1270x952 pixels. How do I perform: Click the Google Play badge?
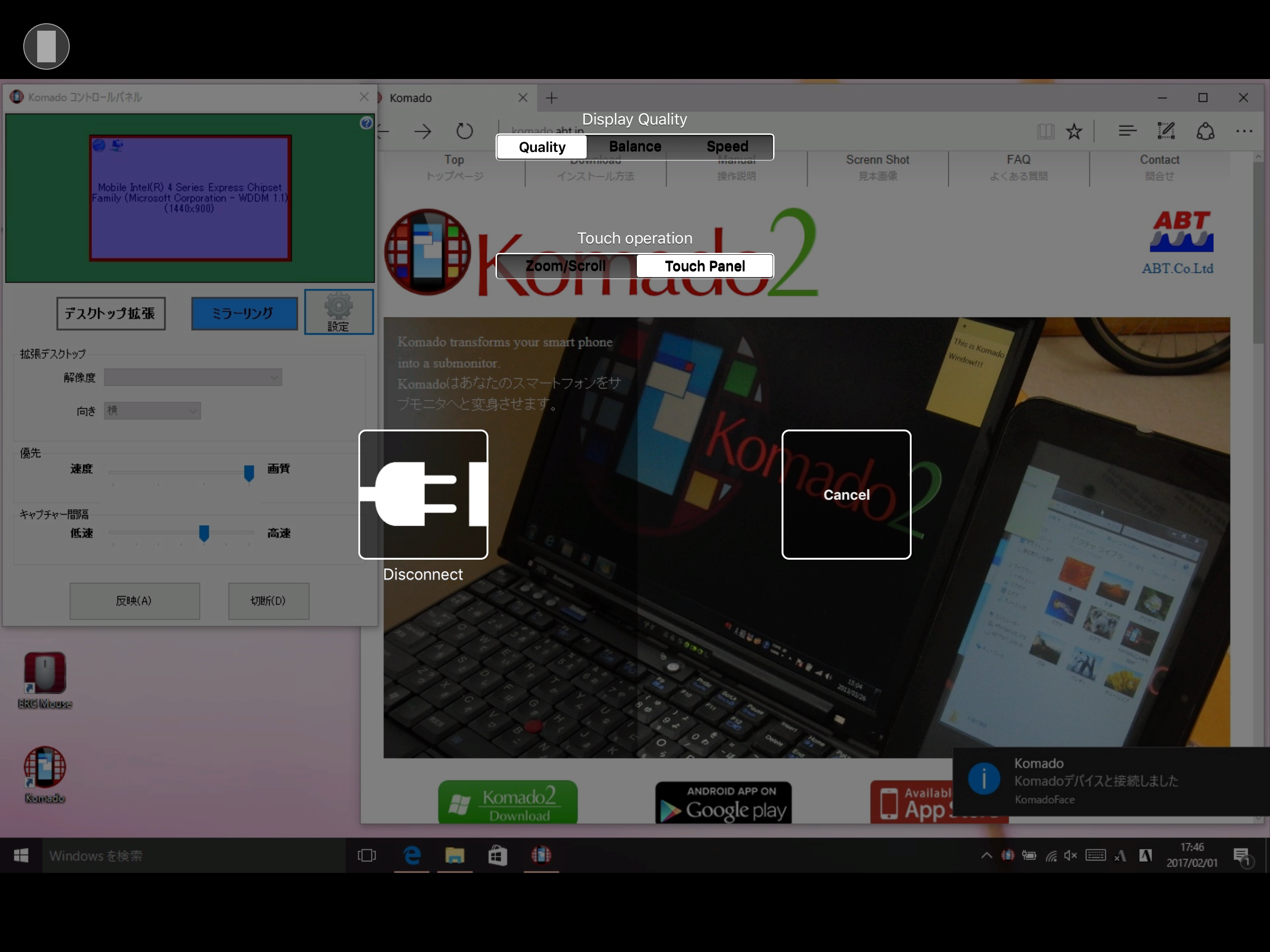(x=723, y=803)
